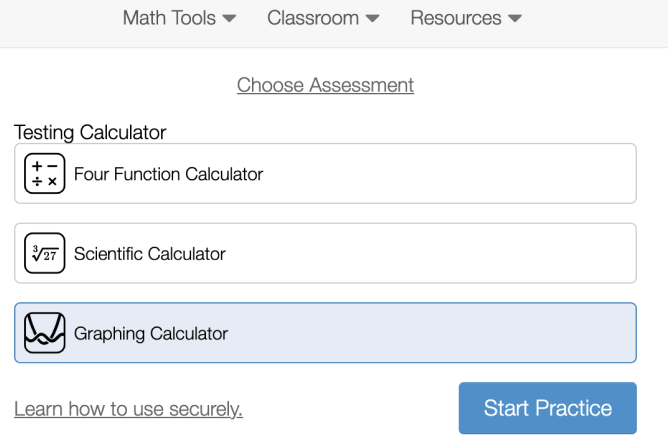Click the arrow next to Classroom
This screenshot has width=668, height=445.
(373, 19)
